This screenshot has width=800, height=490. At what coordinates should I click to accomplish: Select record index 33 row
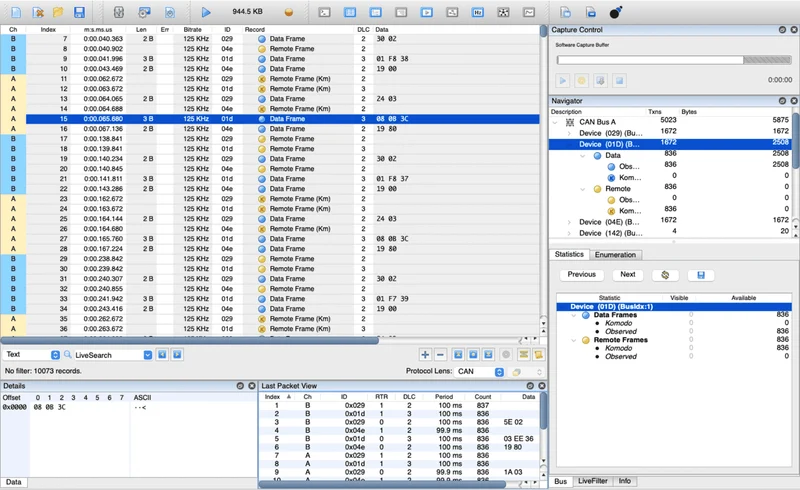click(270, 299)
